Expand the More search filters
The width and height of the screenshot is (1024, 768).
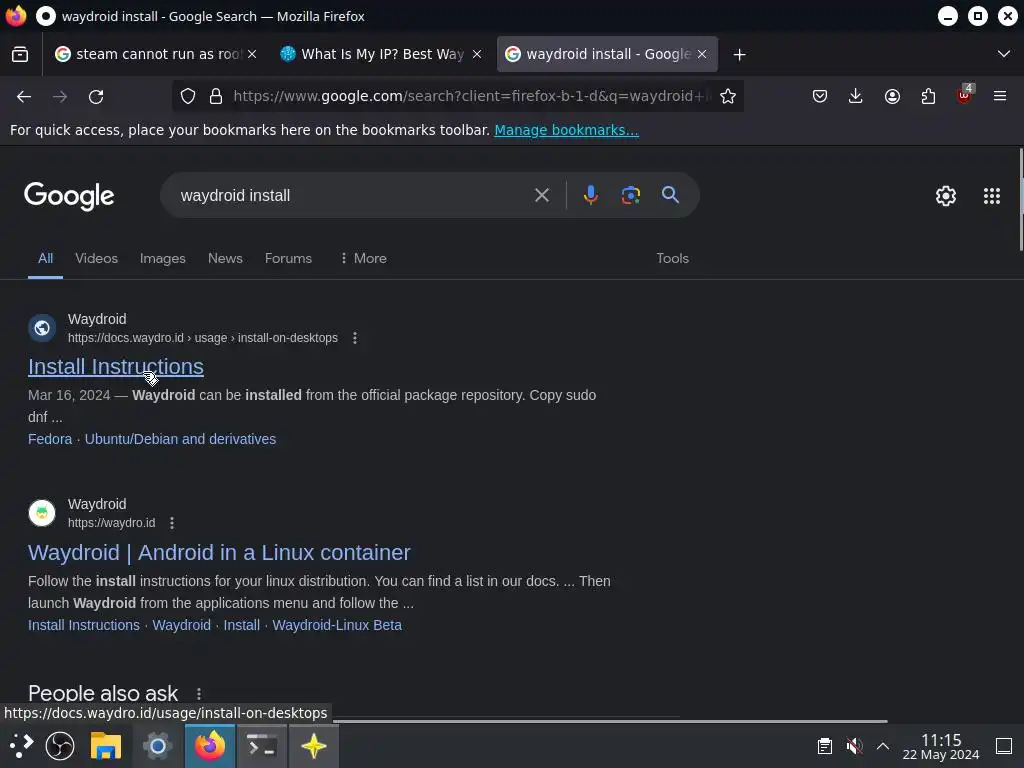pyautogui.click(x=363, y=259)
